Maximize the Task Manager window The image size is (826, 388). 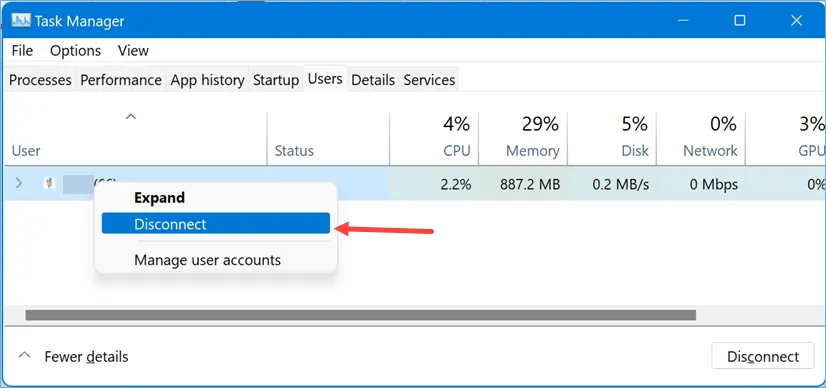point(740,21)
